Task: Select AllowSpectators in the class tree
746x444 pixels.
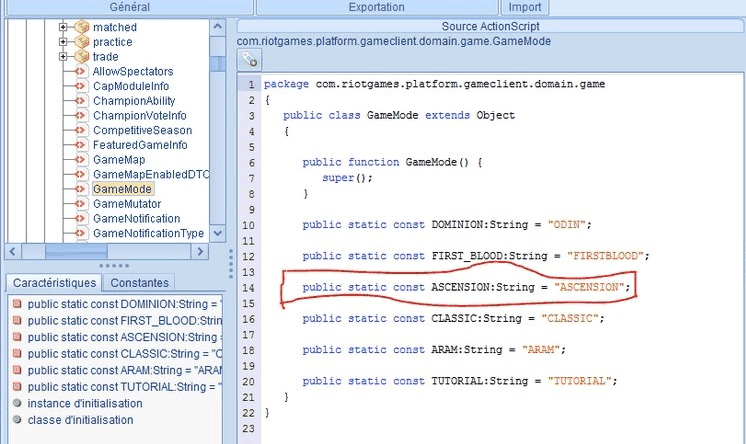Action: [133, 71]
